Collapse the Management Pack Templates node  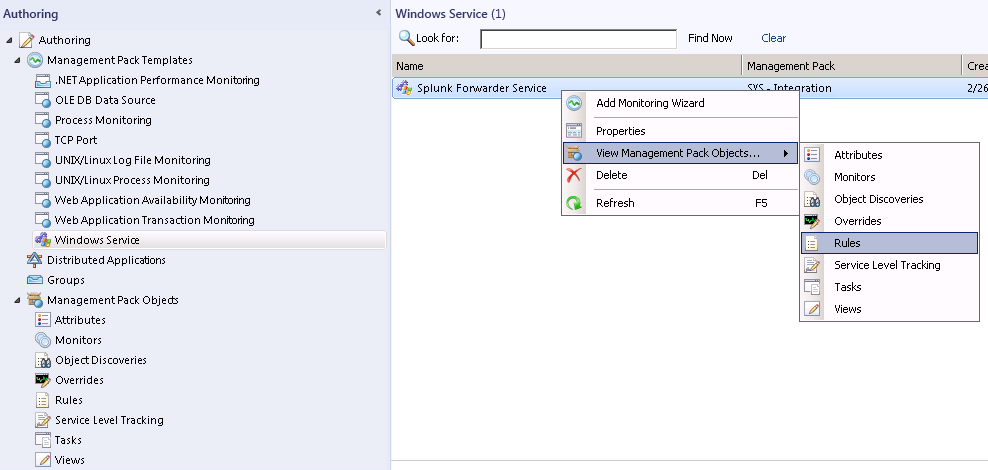click(x=18, y=60)
